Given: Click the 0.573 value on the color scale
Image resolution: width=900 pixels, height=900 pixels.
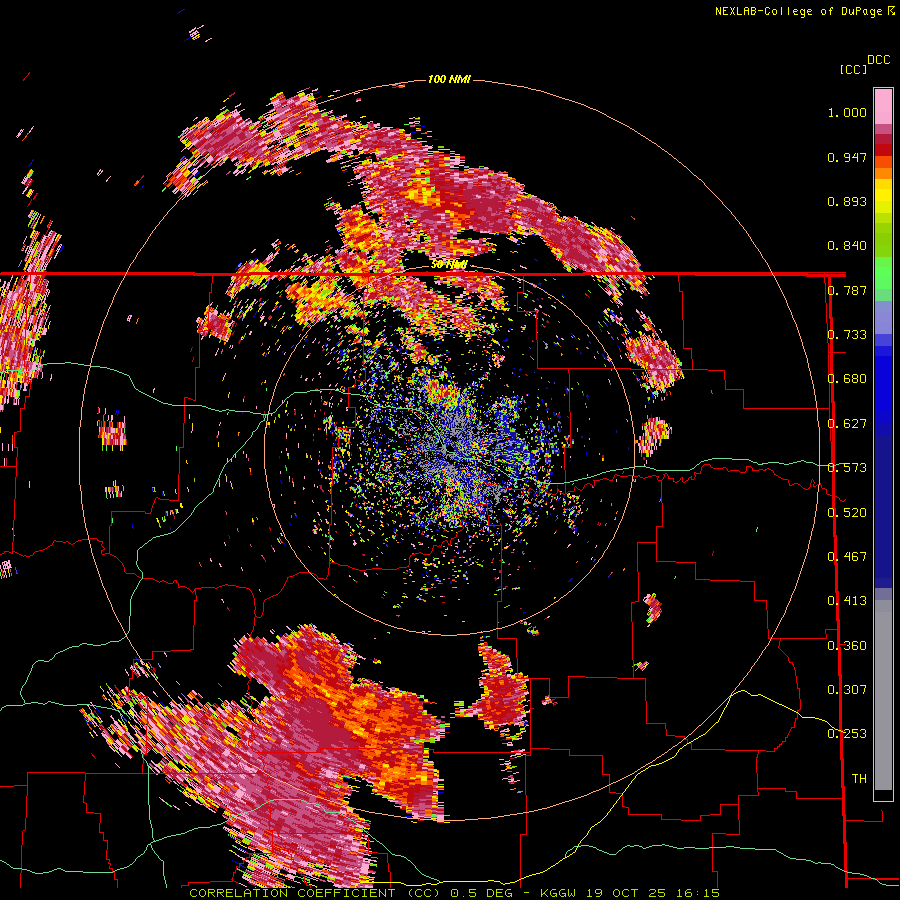Looking at the screenshot, I should pyautogui.click(x=847, y=468).
